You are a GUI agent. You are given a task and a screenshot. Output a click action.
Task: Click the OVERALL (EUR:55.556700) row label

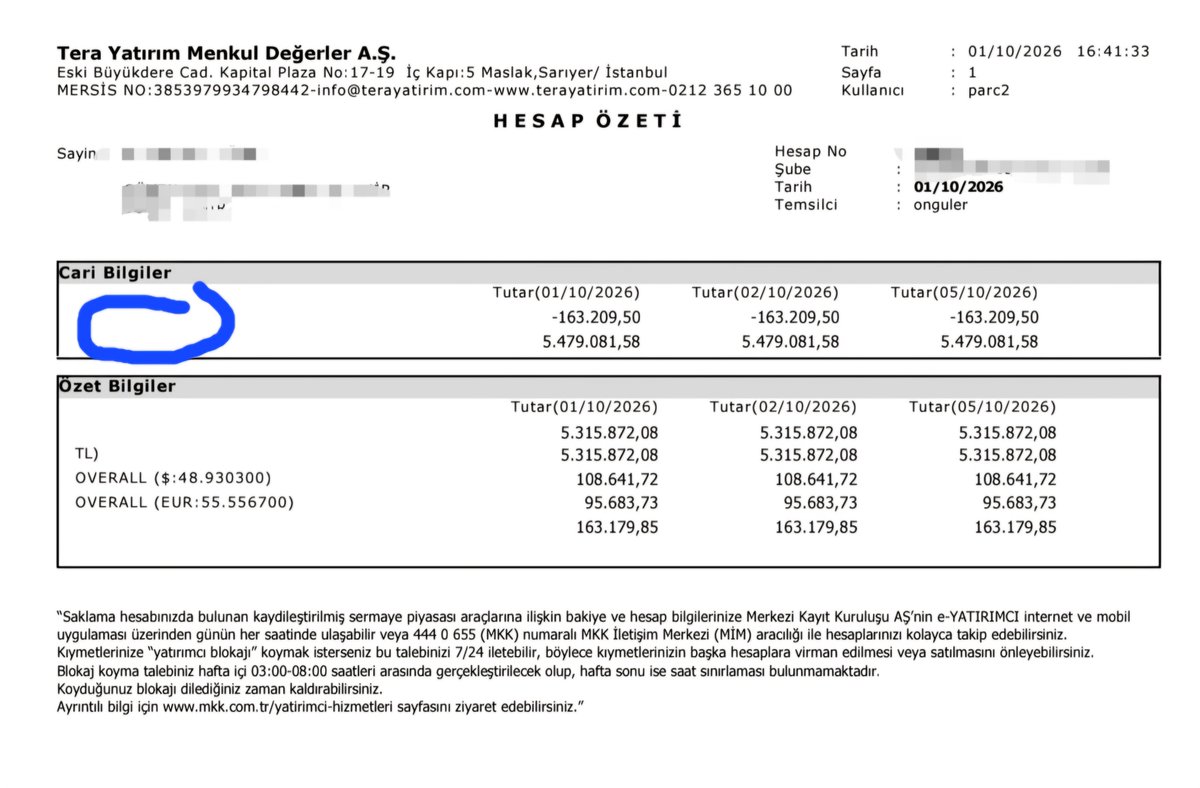click(185, 503)
